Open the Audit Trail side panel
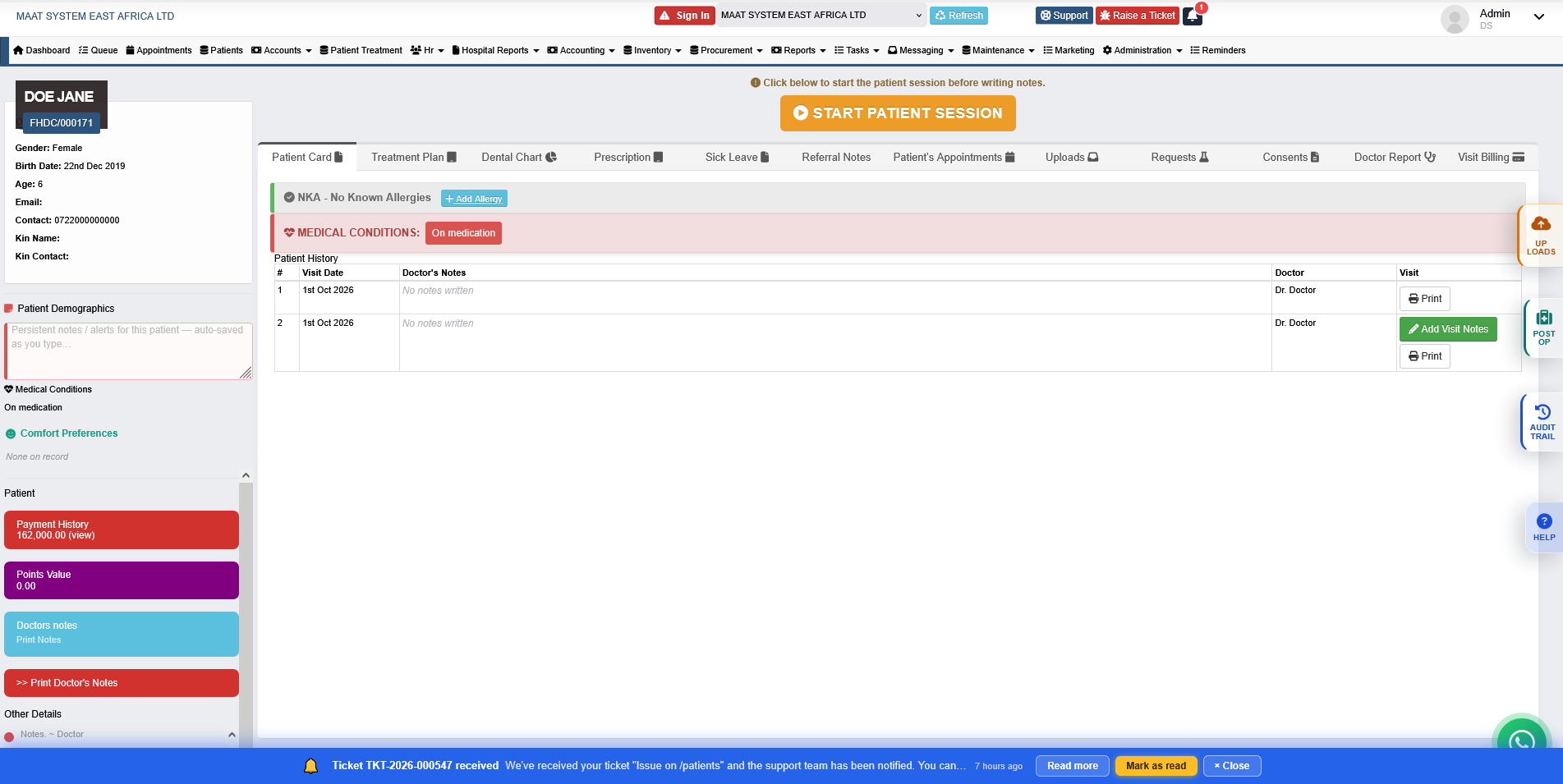 point(1542,422)
